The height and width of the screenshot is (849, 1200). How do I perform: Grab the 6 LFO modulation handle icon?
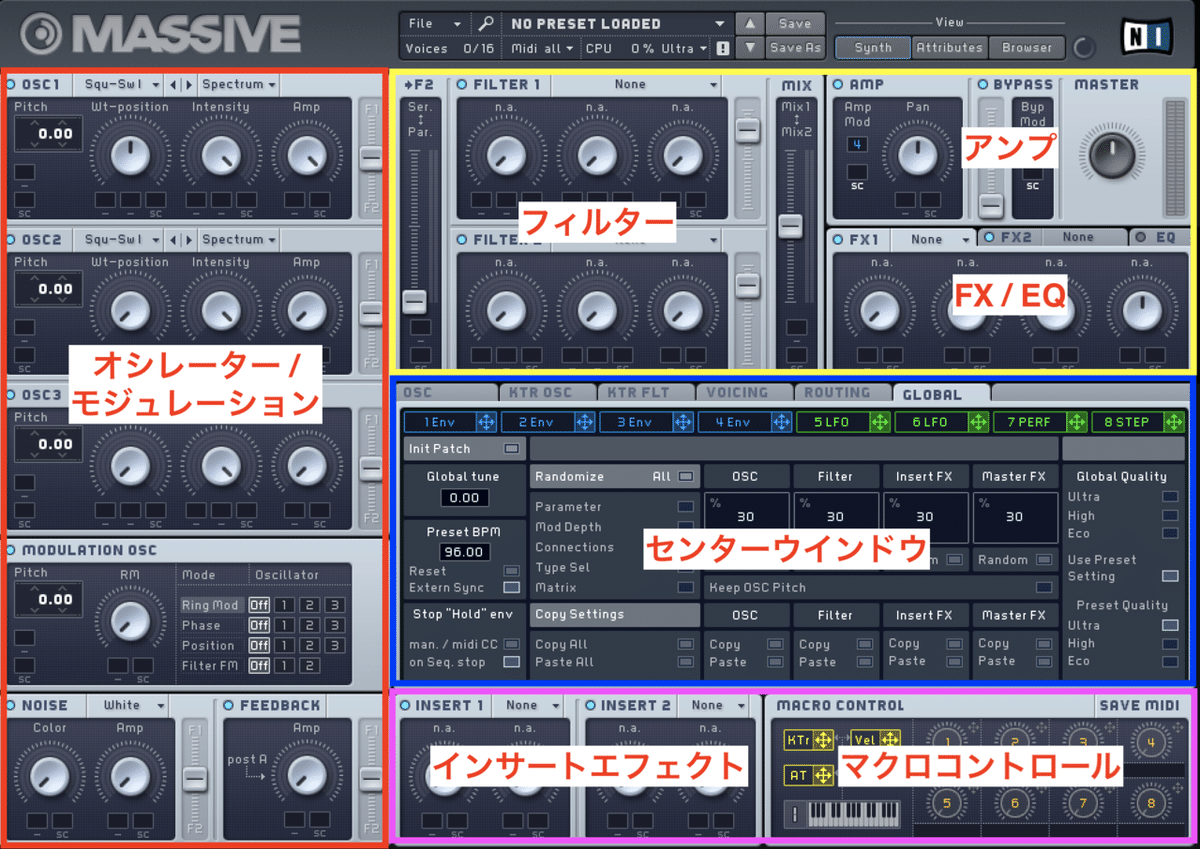click(978, 422)
